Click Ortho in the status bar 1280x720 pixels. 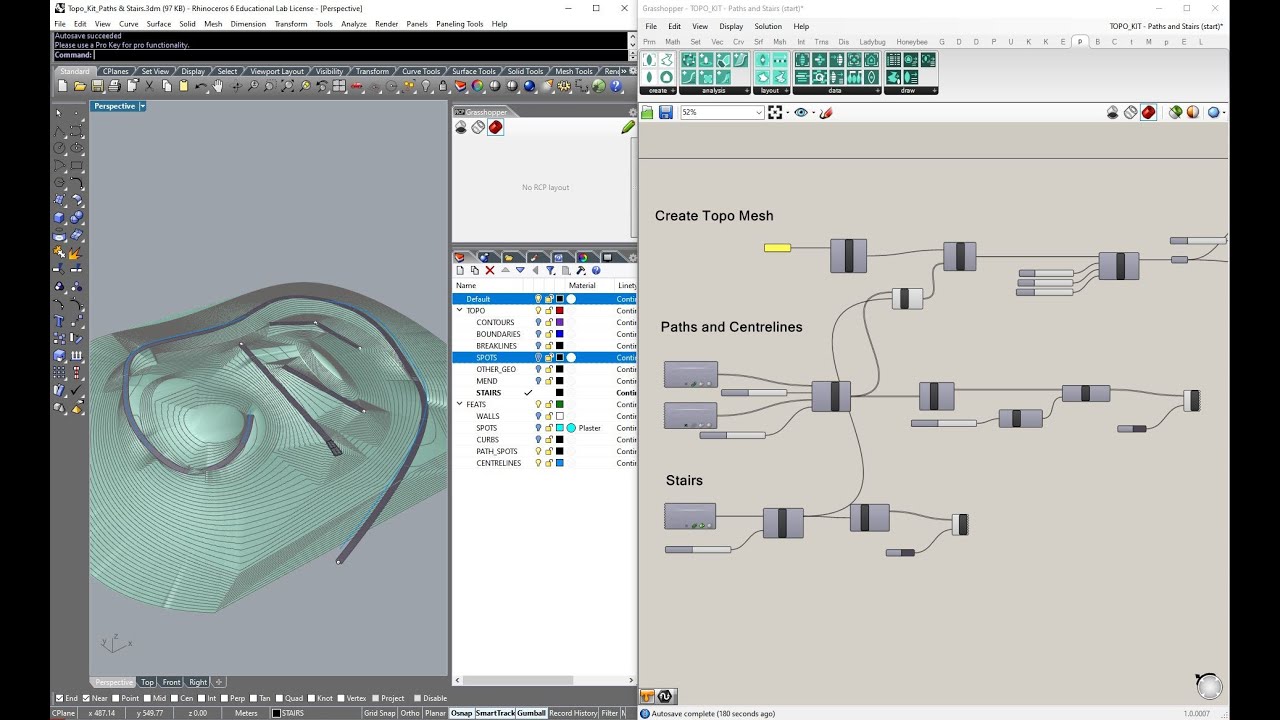(410, 713)
